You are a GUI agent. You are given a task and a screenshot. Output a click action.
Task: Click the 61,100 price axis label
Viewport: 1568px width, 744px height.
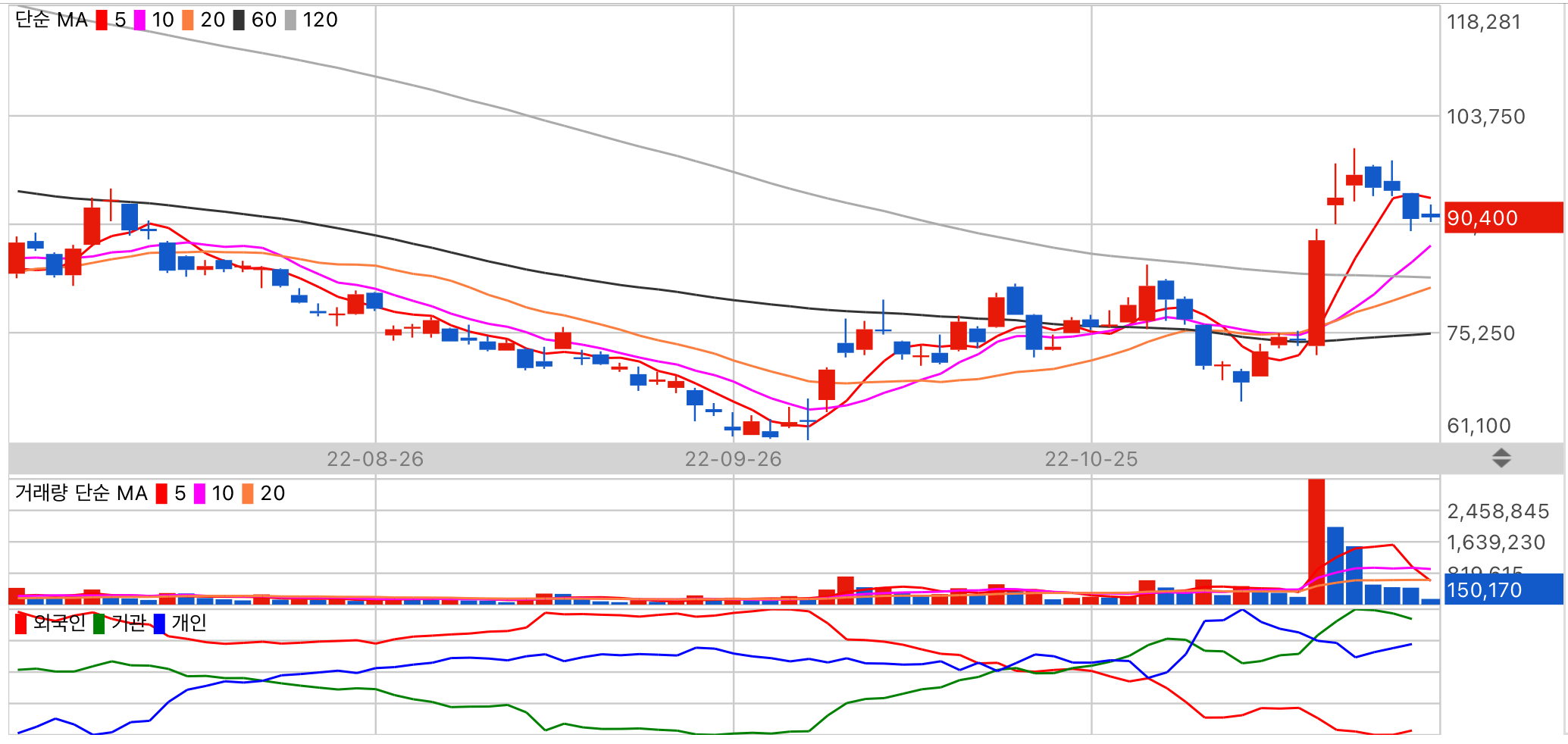[1479, 426]
